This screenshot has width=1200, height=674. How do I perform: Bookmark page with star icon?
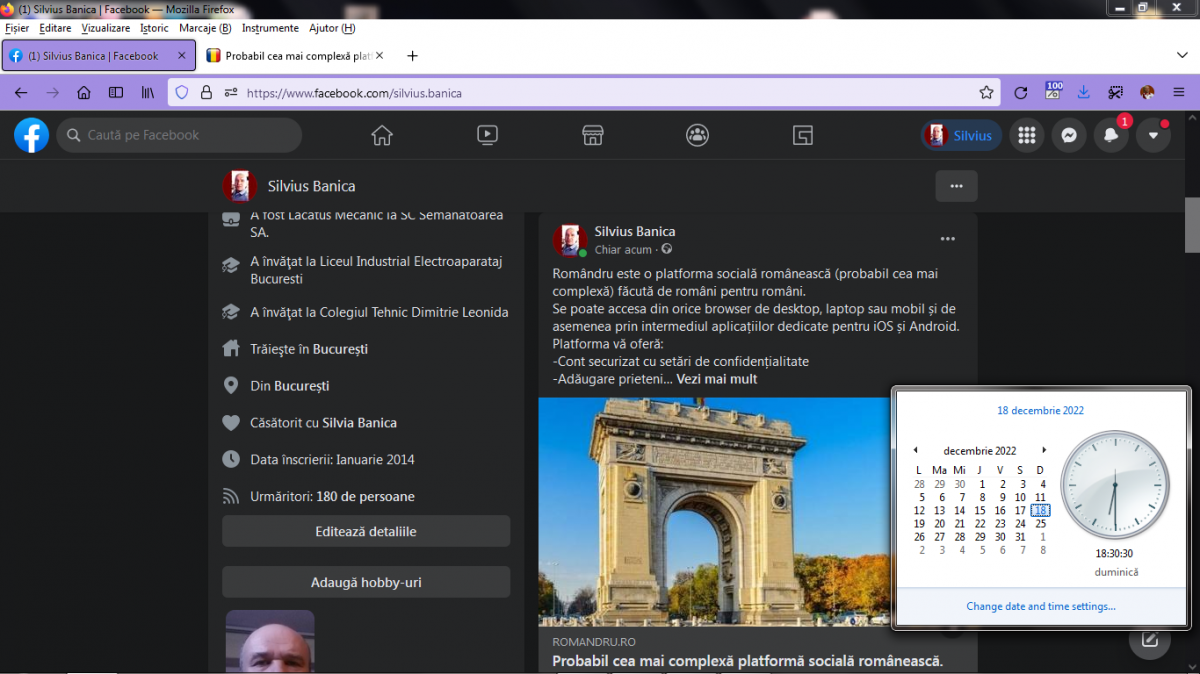(x=987, y=92)
